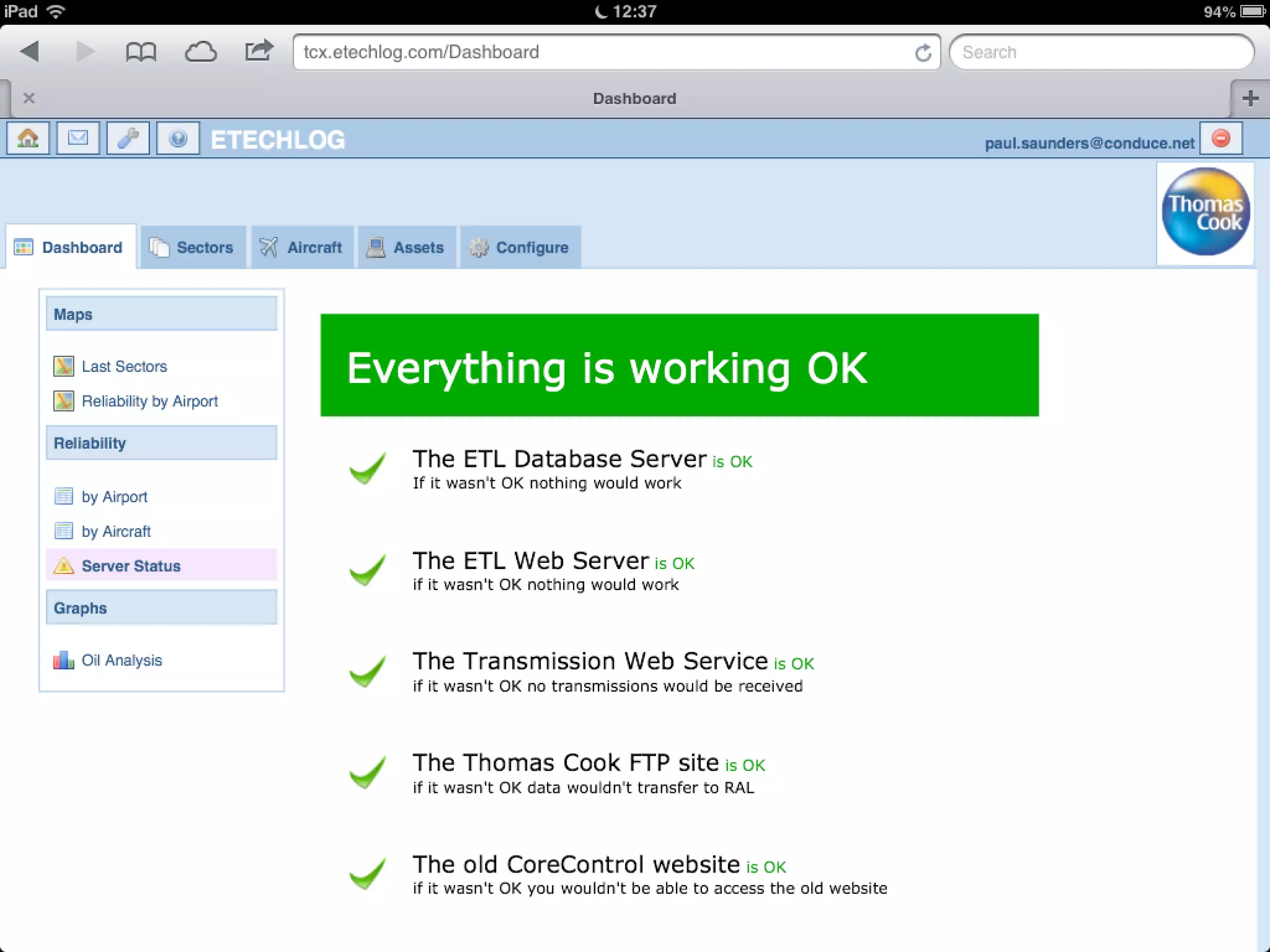Collapse the Reliability section header
The width and height of the screenshot is (1270, 952).
(161, 443)
